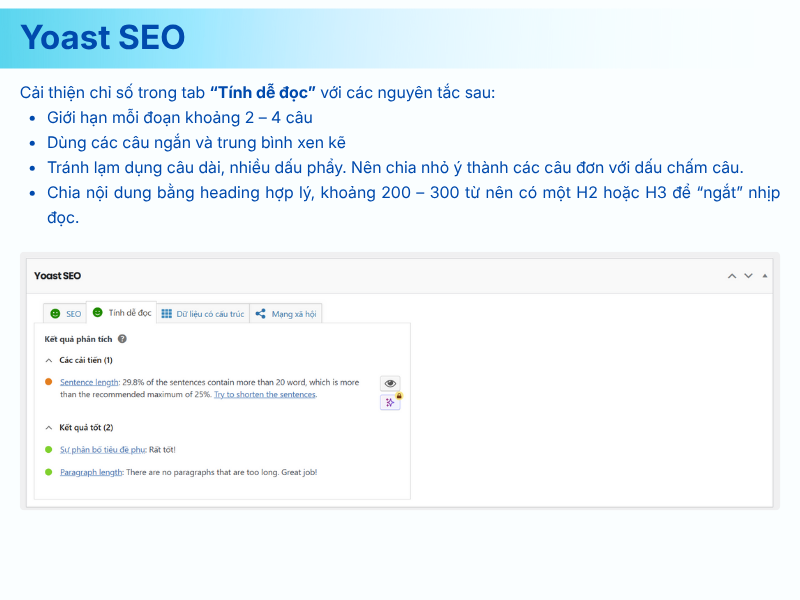Move Yoast SEO panel down with arrow
This screenshot has width=800, height=600.
click(748, 275)
